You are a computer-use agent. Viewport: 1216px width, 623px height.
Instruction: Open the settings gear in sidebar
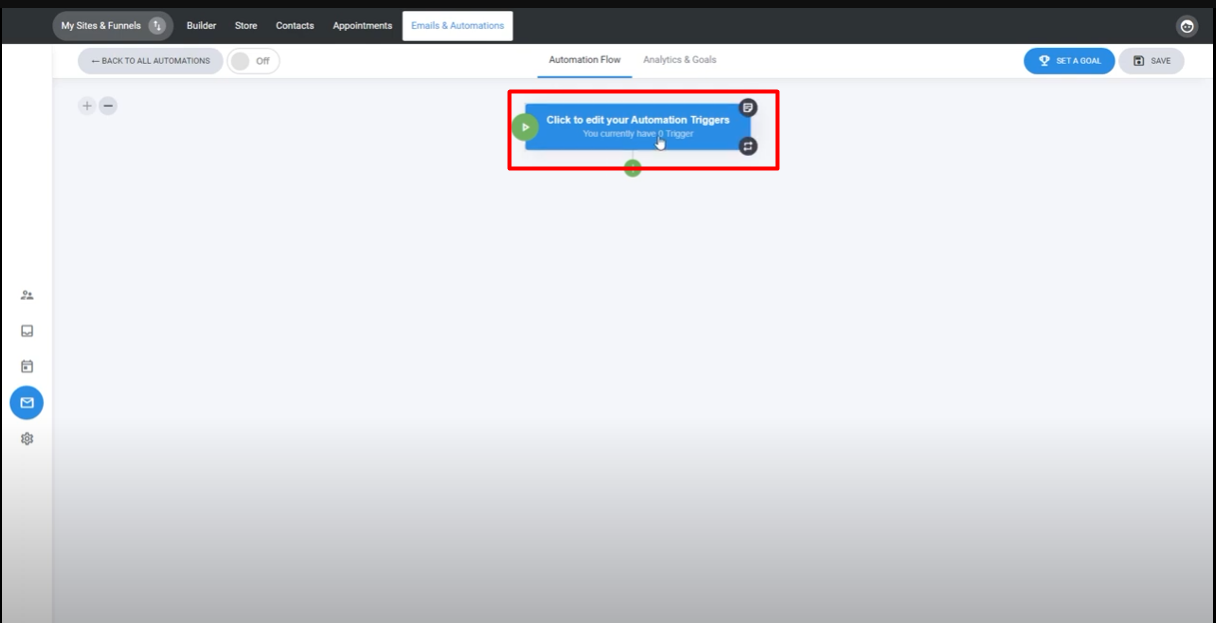pos(27,439)
